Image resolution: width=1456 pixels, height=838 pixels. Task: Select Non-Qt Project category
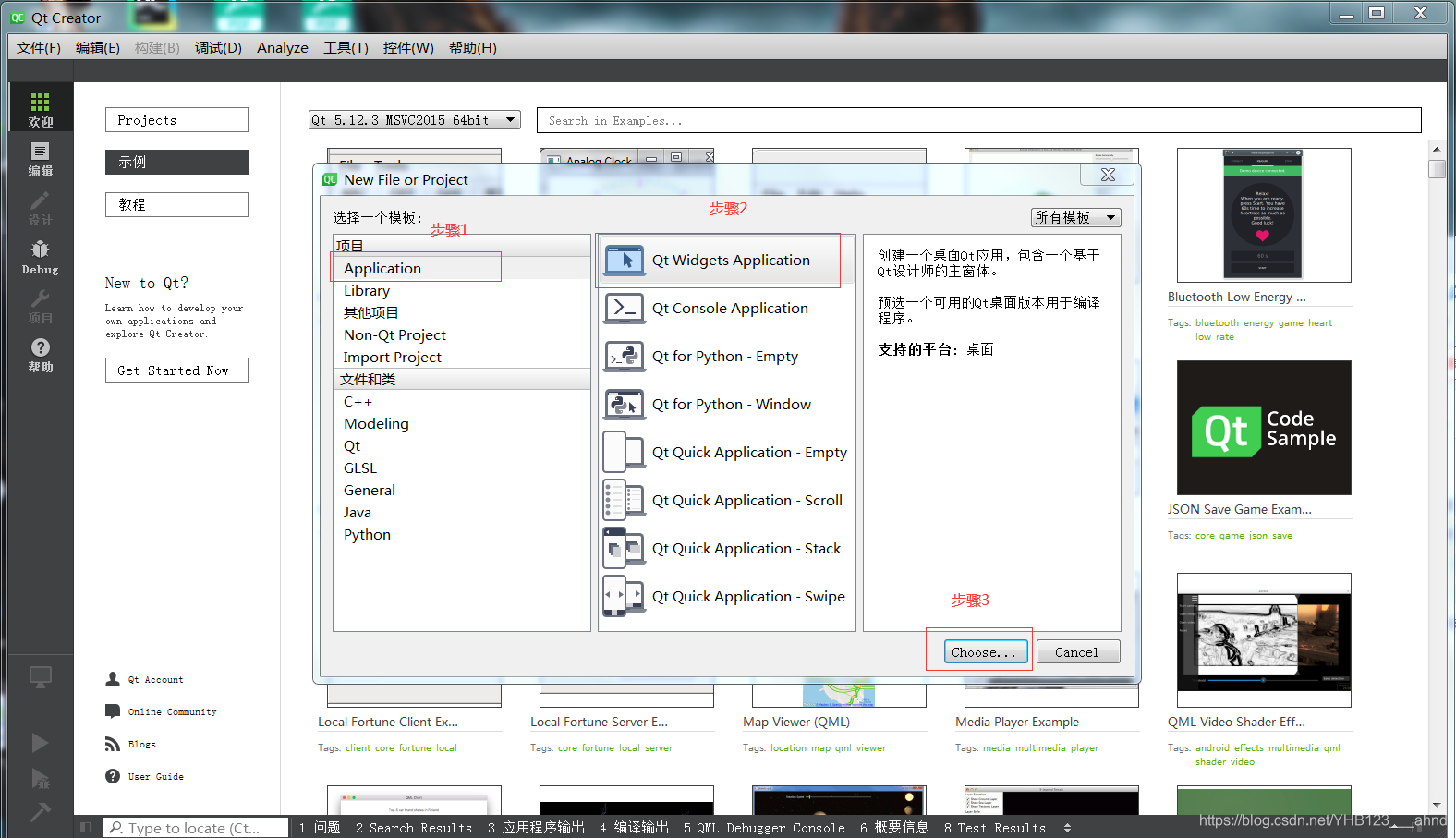[x=462, y=334]
